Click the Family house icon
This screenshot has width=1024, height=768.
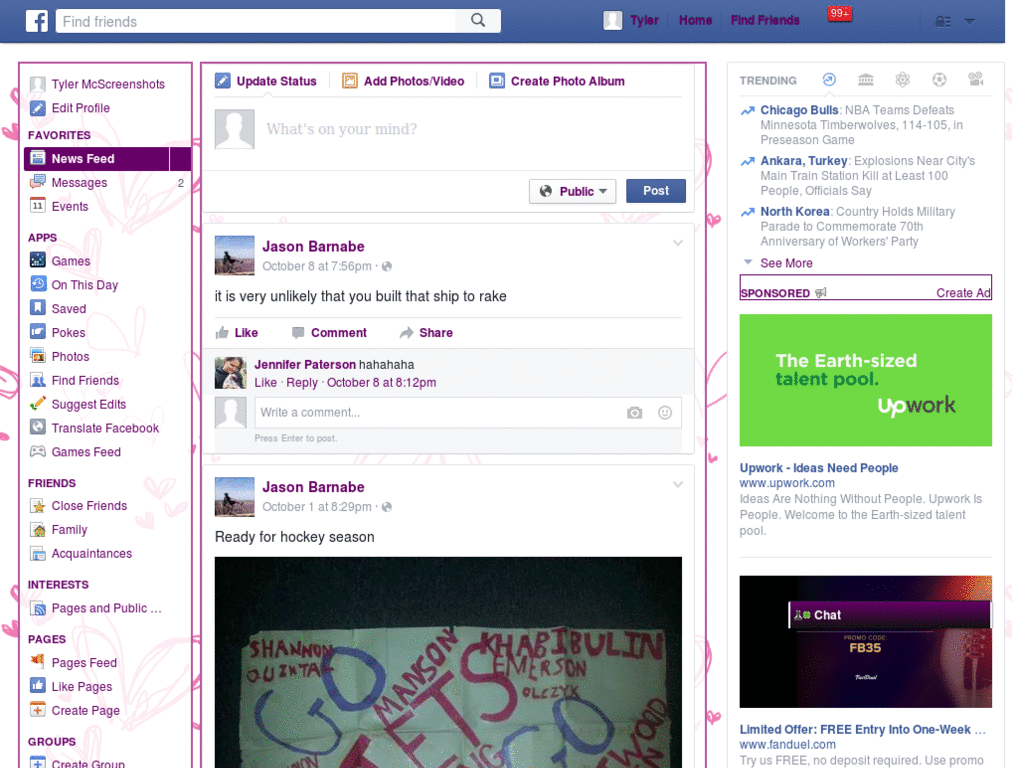[38, 529]
